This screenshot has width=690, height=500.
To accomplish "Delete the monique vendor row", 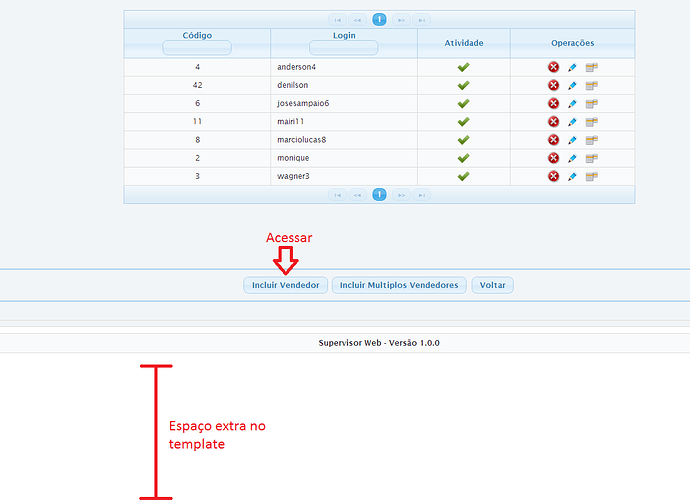I will pyautogui.click(x=553, y=158).
